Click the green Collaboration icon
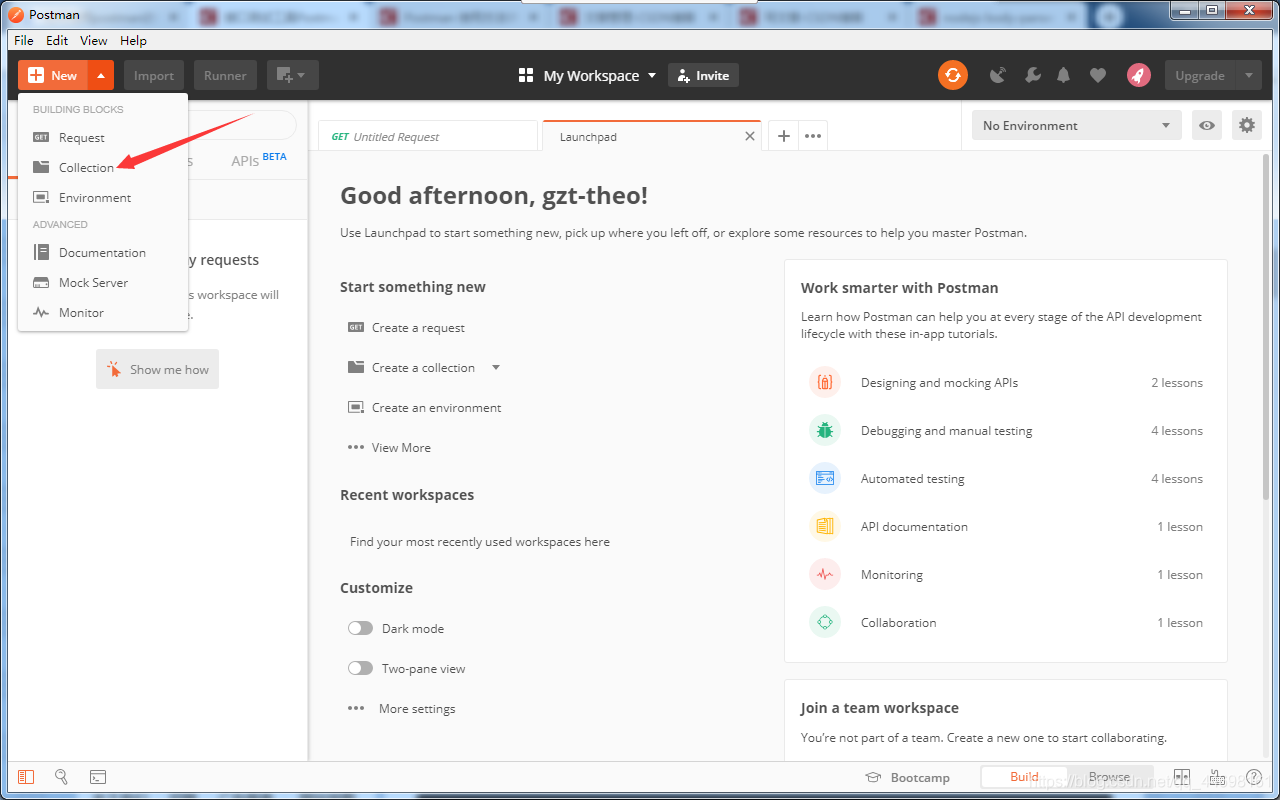This screenshot has width=1280, height=800. [x=825, y=622]
